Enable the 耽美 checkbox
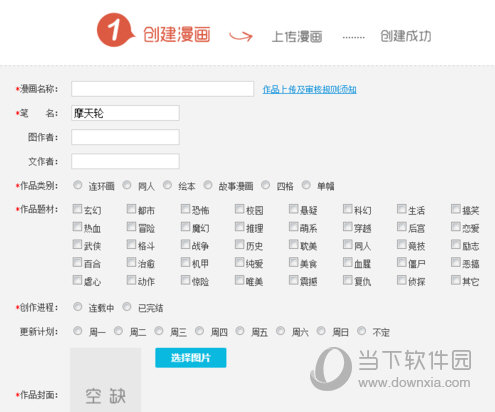This screenshot has height=412, width=495. [x=293, y=244]
